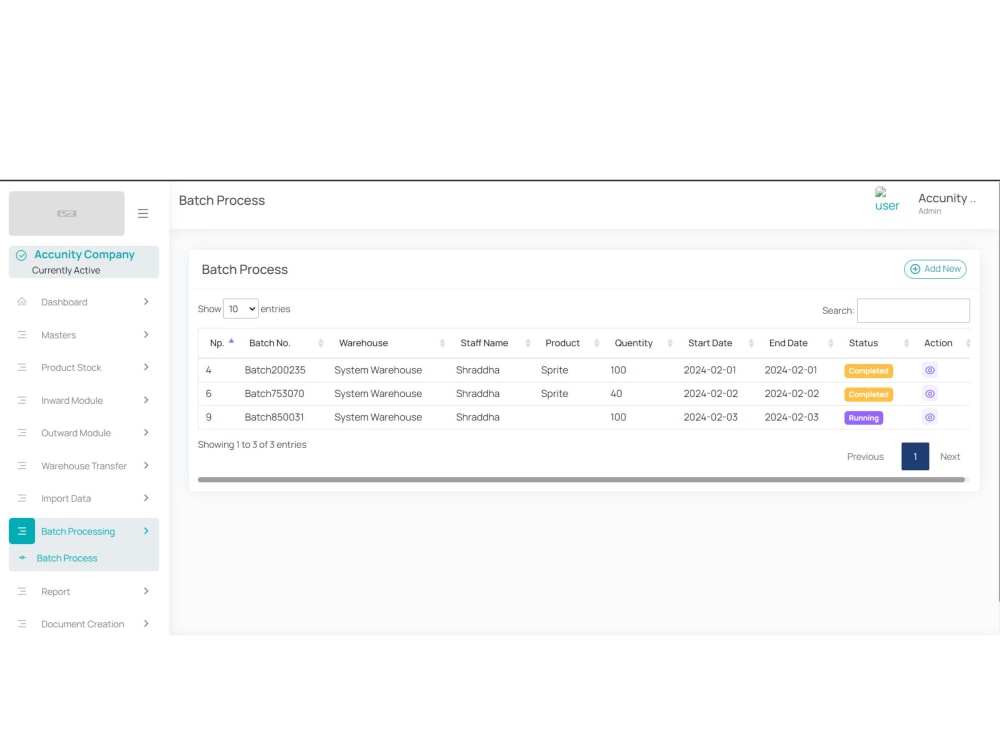This screenshot has width=1000, height=750.
Task: View Batch850031 using its eye action icon
Action: point(929,417)
